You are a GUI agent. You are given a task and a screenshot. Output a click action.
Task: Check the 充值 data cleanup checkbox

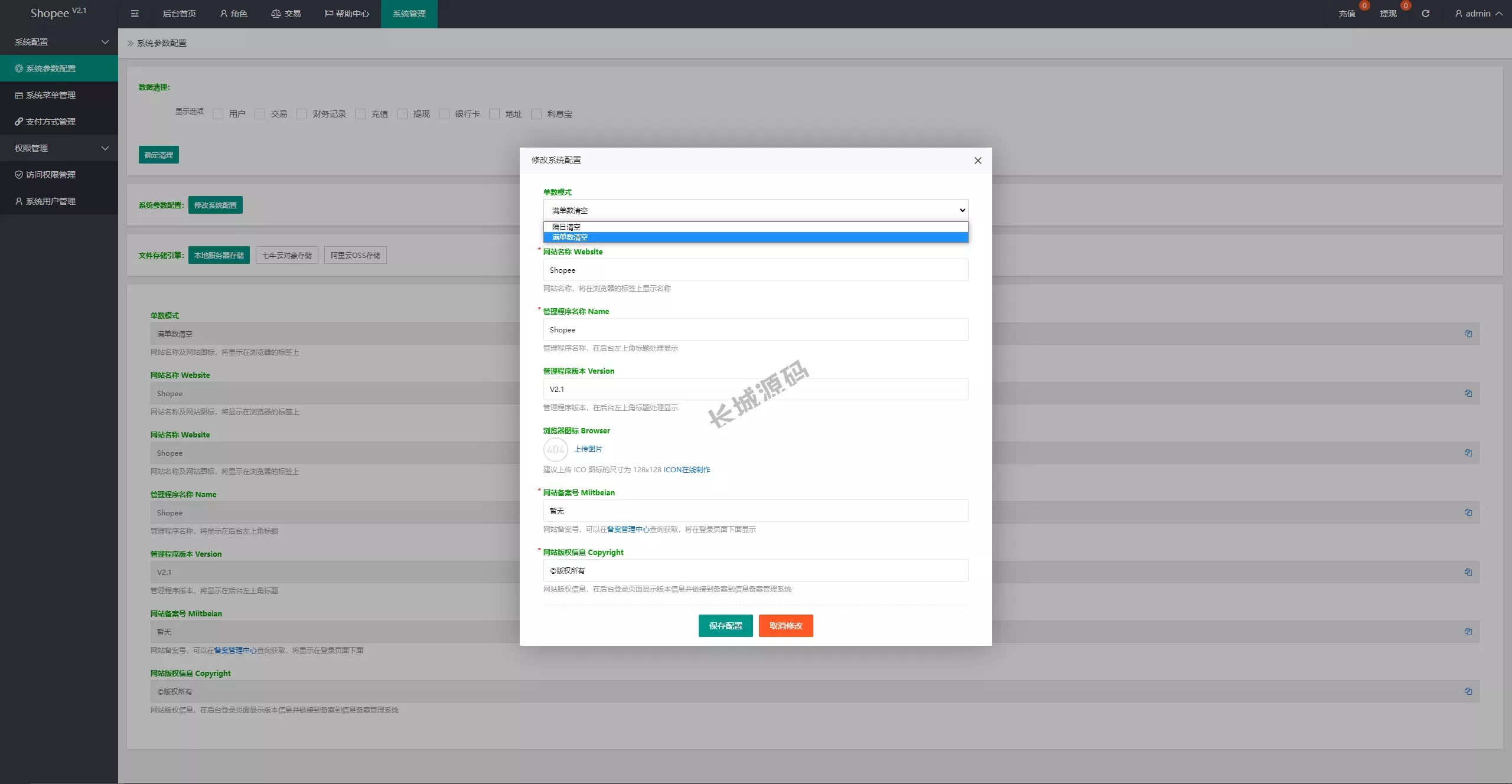[360, 114]
